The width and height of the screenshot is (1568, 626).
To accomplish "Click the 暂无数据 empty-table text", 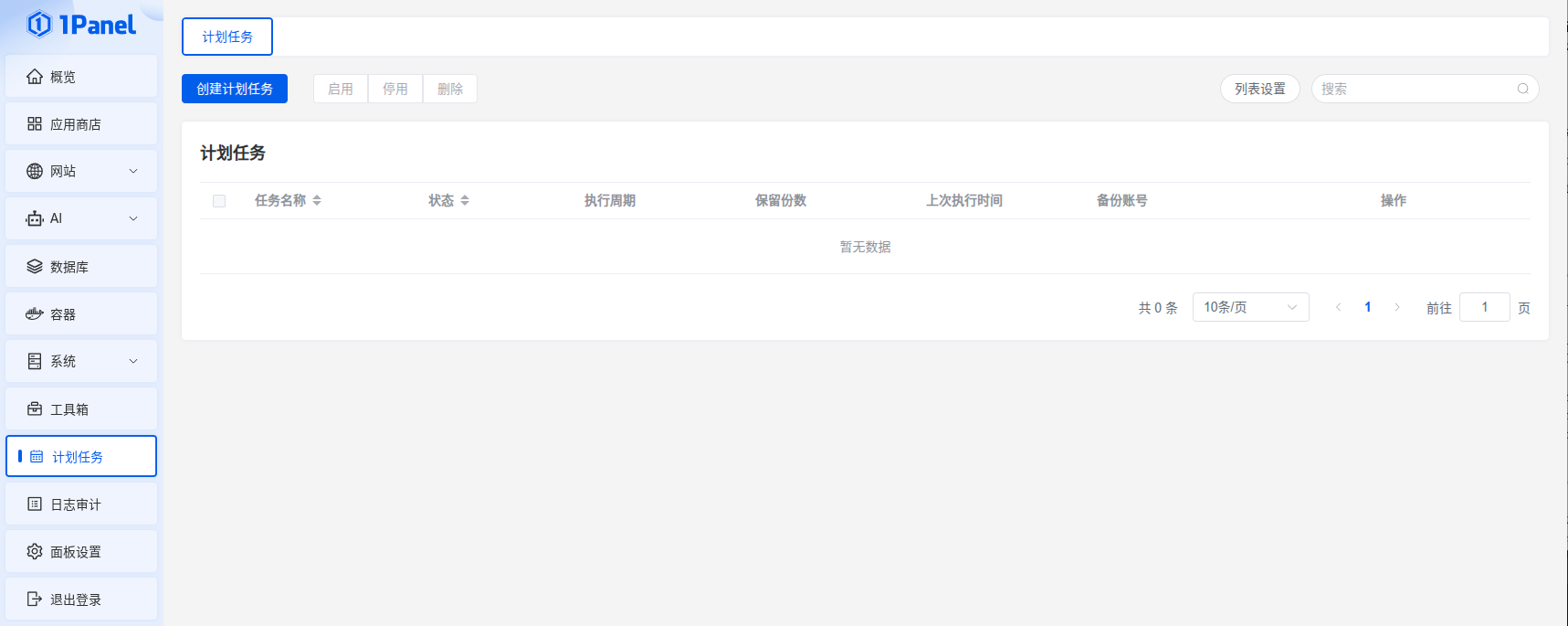I will (866, 247).
